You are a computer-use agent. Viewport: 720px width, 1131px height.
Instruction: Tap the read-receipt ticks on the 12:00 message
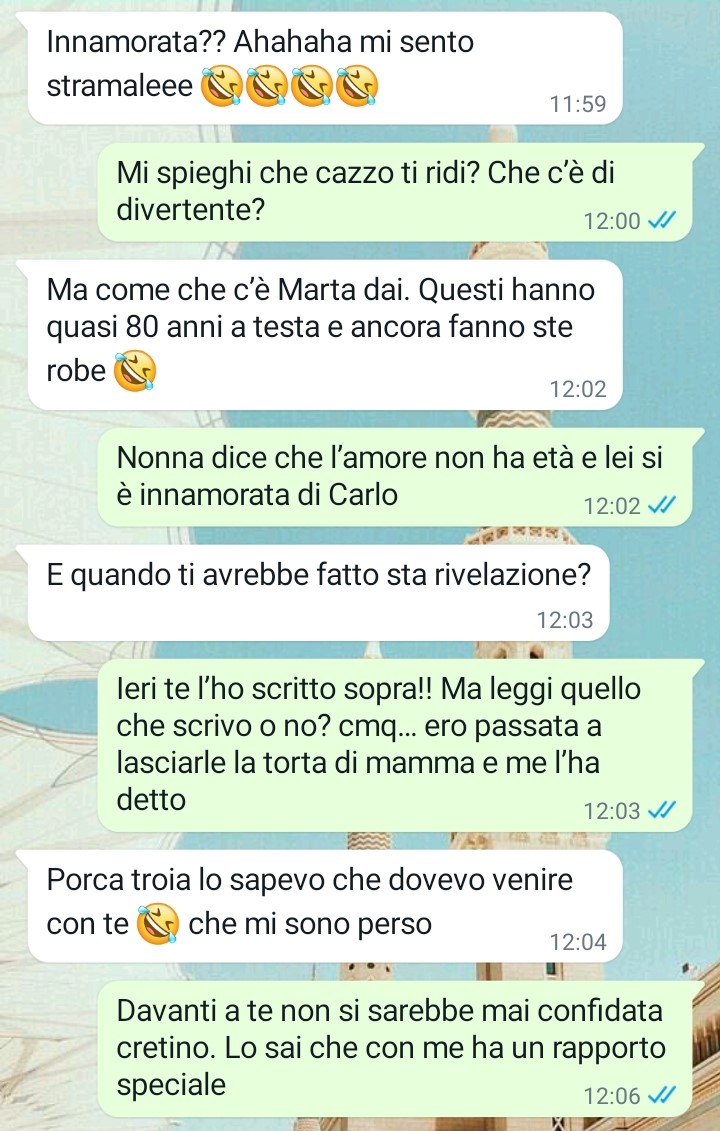662,220
